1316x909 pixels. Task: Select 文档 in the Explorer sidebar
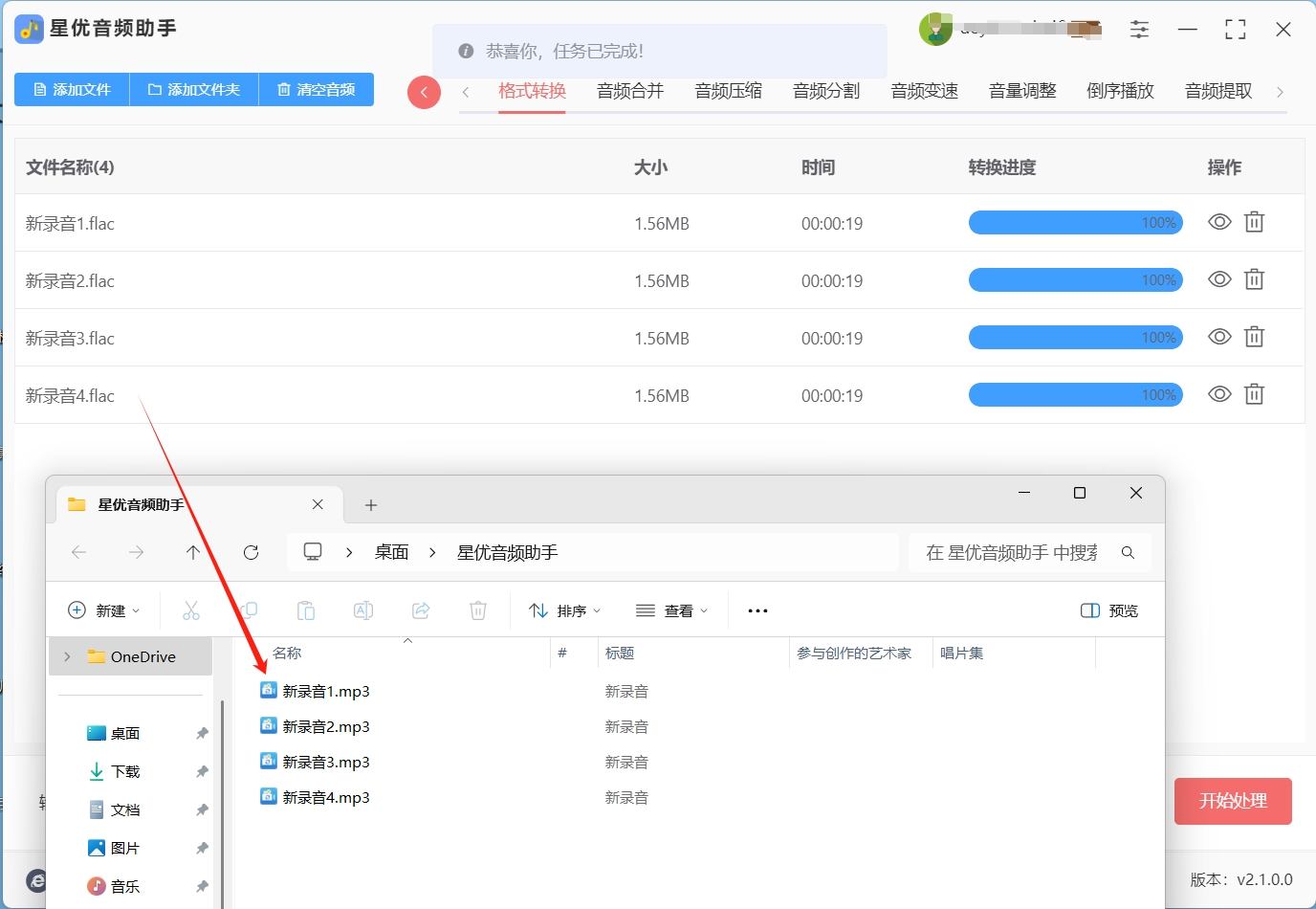125,809
